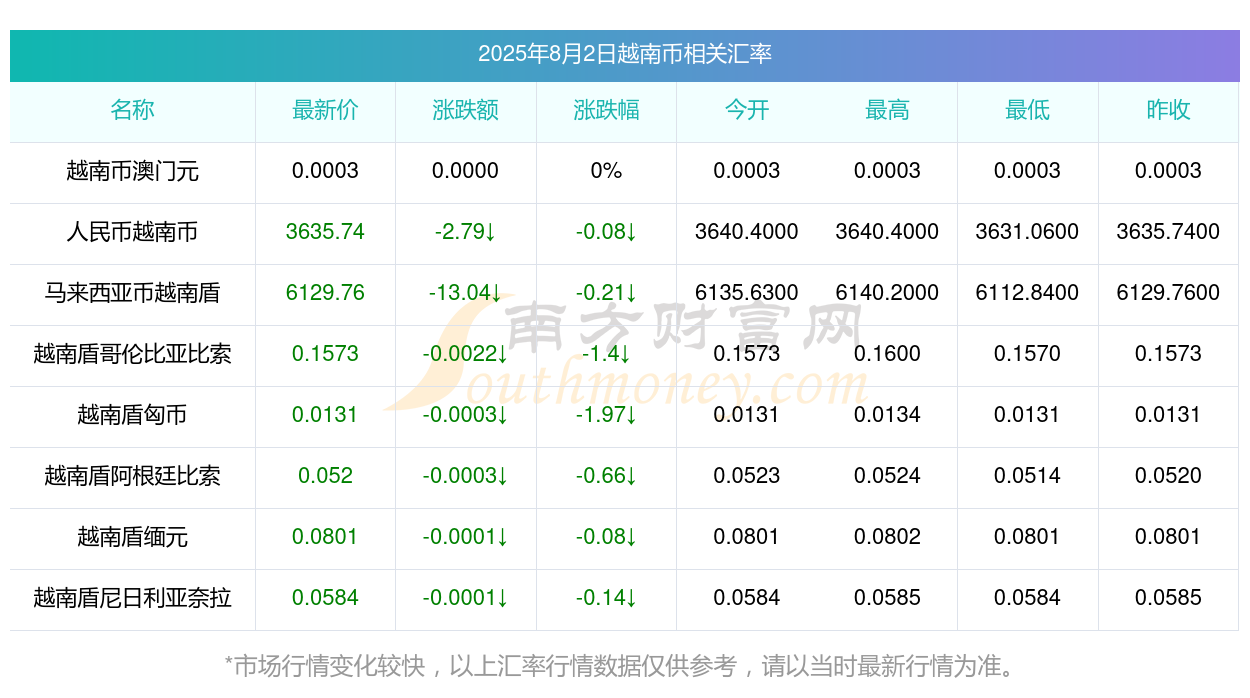Select the 越南盾缅元 row name
The width and height of the screenshot is (1250, 698).
(132, 537)
